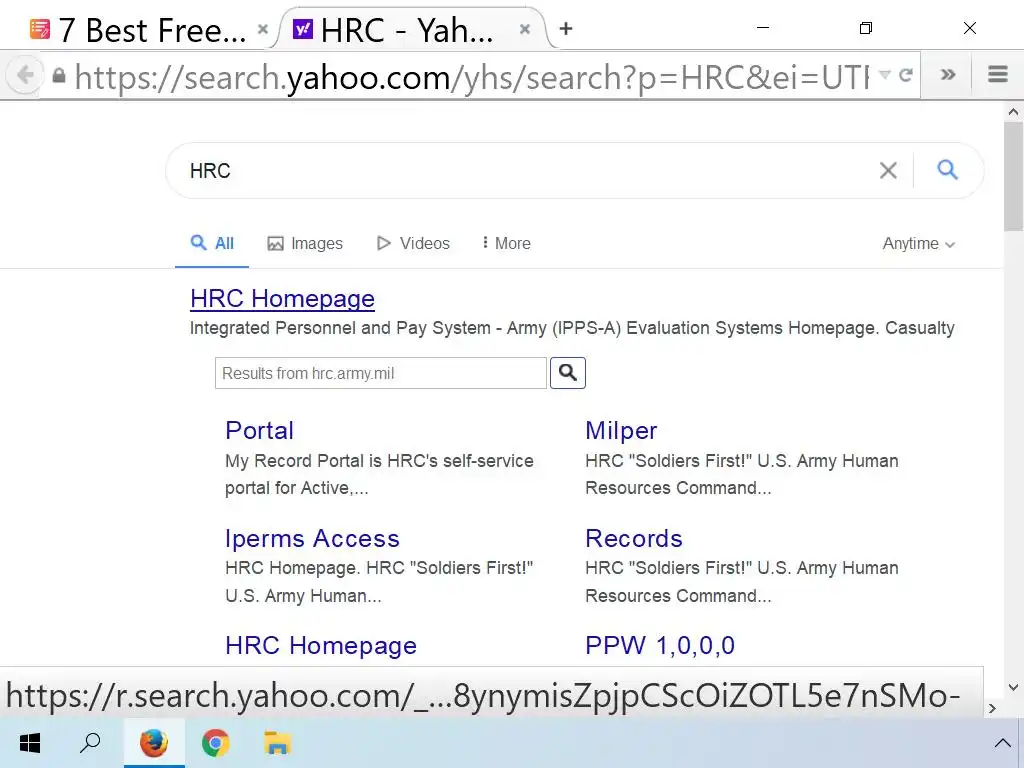
Task: Switch to Images results
Action: pos(305,244)
